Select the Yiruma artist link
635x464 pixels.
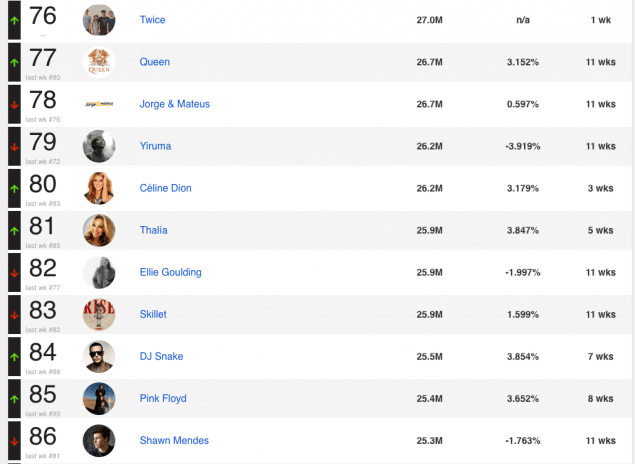click(x=155, y=146)
